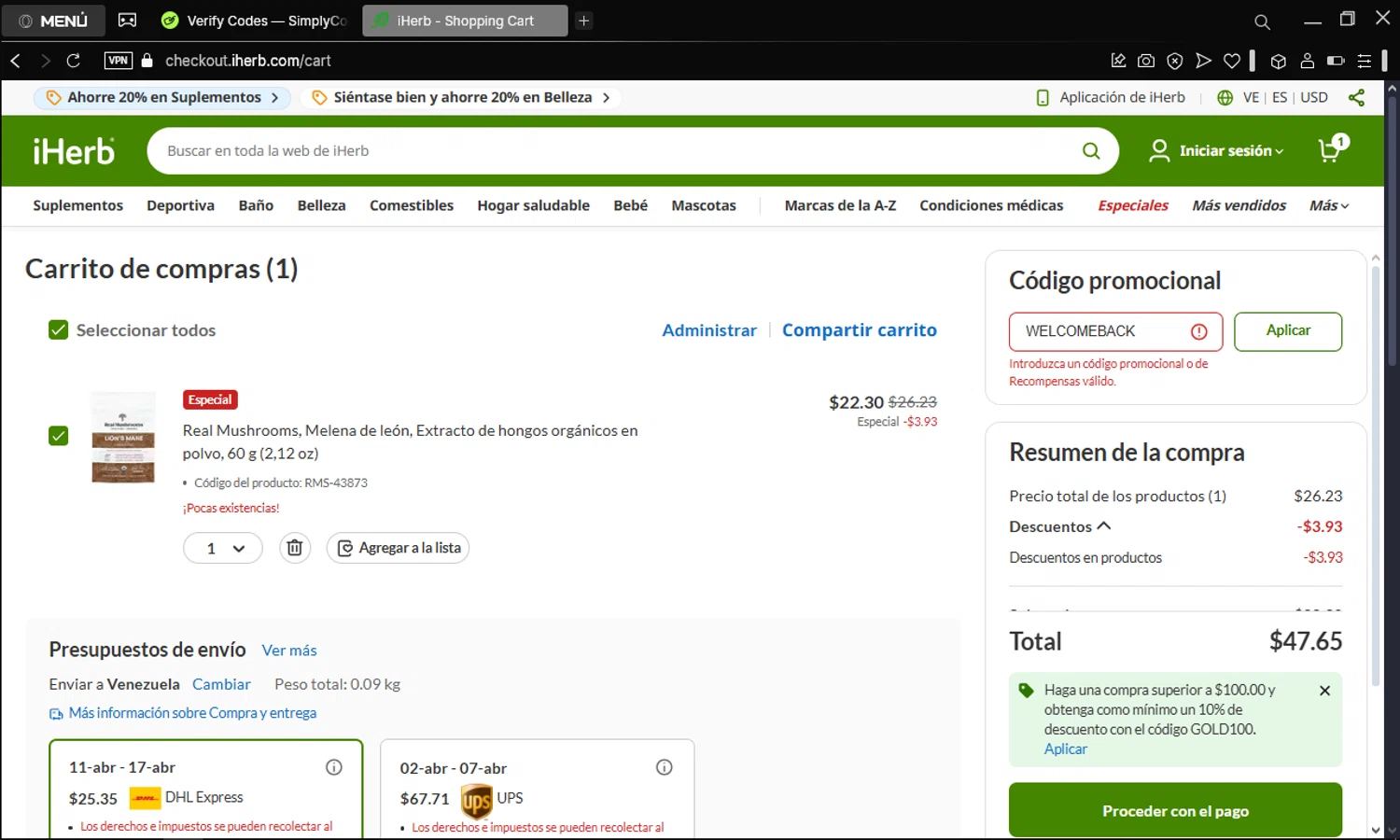This screenshot has height=840, width=1400.
Task: Open the Real Mushrooms product thumbnail
Action: tap(123, 438)
